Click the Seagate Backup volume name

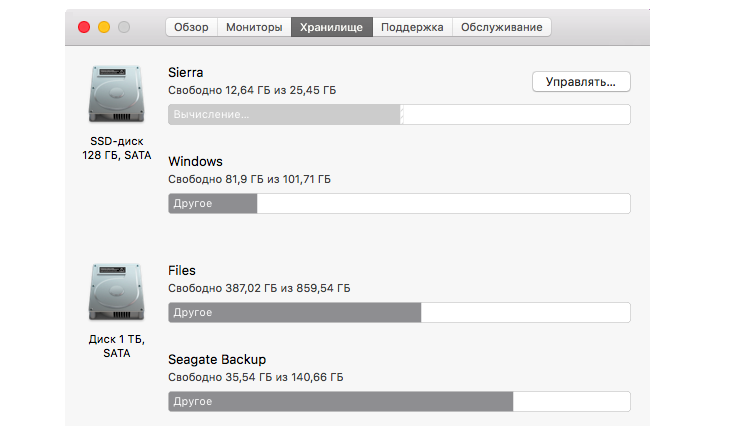click(218, 359)
